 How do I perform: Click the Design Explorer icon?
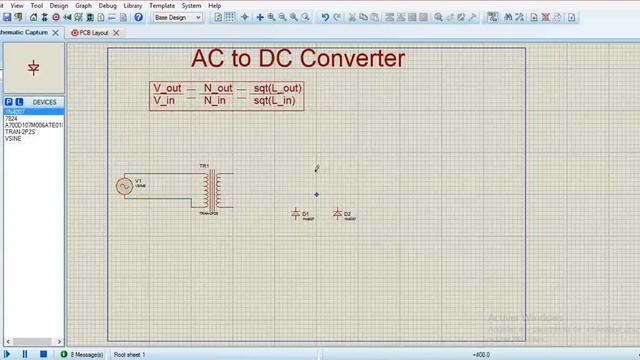(x=90, y=17)
